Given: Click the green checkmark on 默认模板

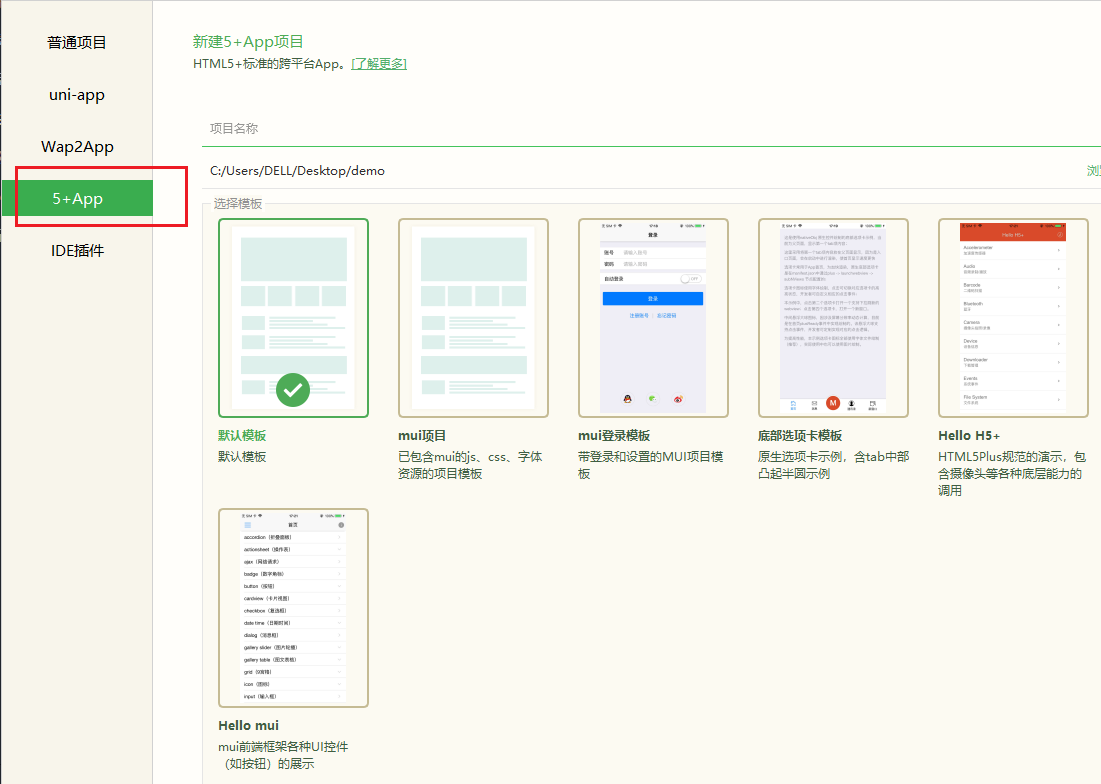Looking at the screenshot, I should pos(293,390).
